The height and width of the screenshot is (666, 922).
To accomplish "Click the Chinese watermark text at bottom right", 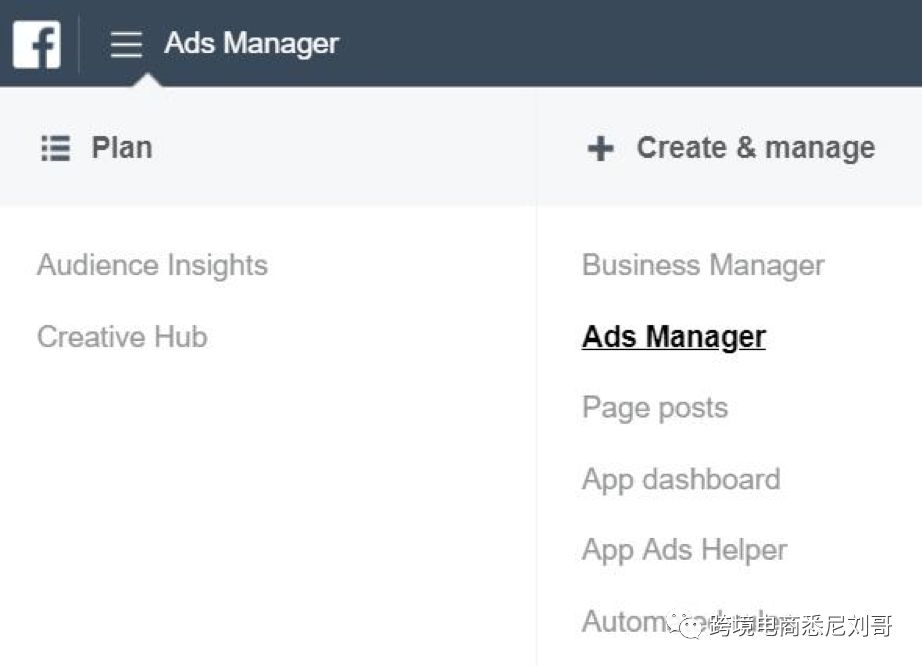I will (x=800, y=626).
